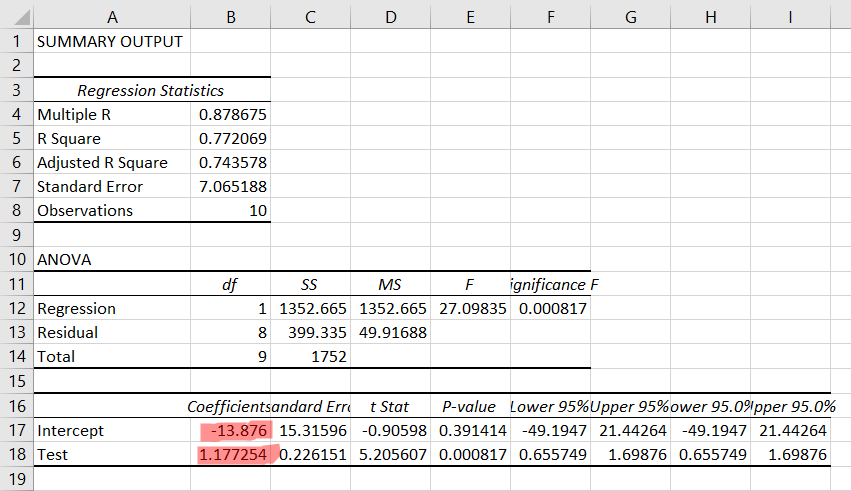Select the ANOVA label cell
This screenshot has height=491, width=851.
pyautogui.click(x=110, y=259)
